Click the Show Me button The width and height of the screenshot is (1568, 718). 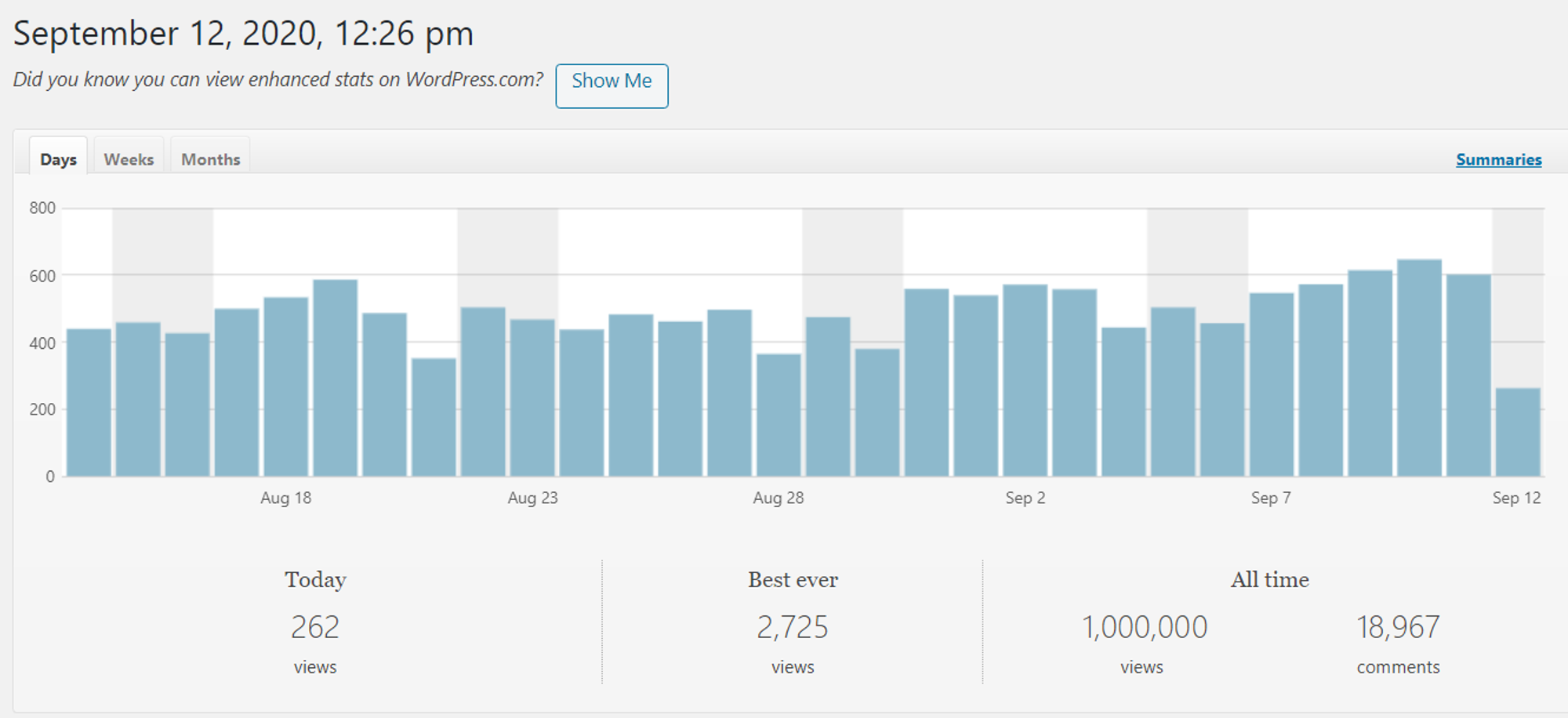(612, 85)
